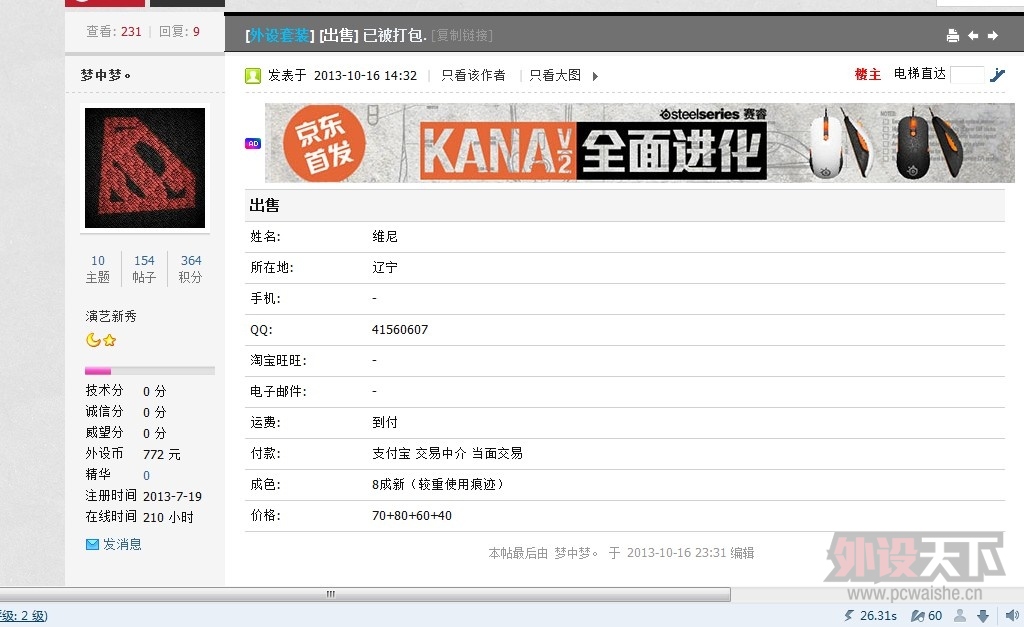Send a message via 发消息 link
This screenshot has height=627, width=1024.
[x=122, y=544]
